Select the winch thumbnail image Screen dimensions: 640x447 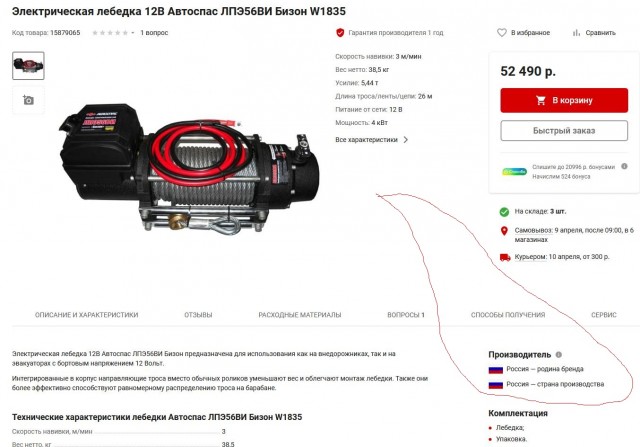pos(28,65)
